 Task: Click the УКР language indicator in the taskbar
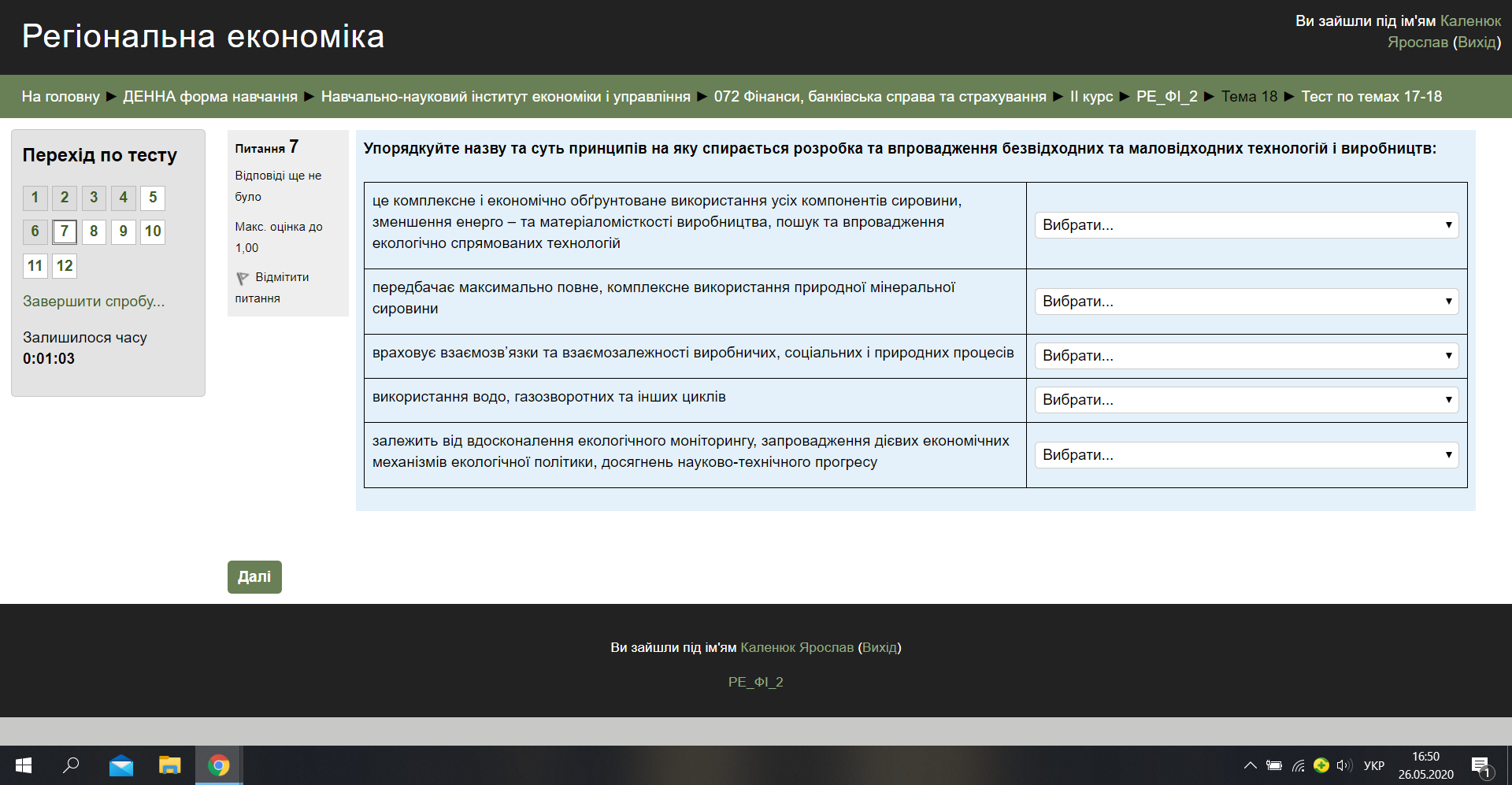pyautogui.click(x=1374, y=765)
